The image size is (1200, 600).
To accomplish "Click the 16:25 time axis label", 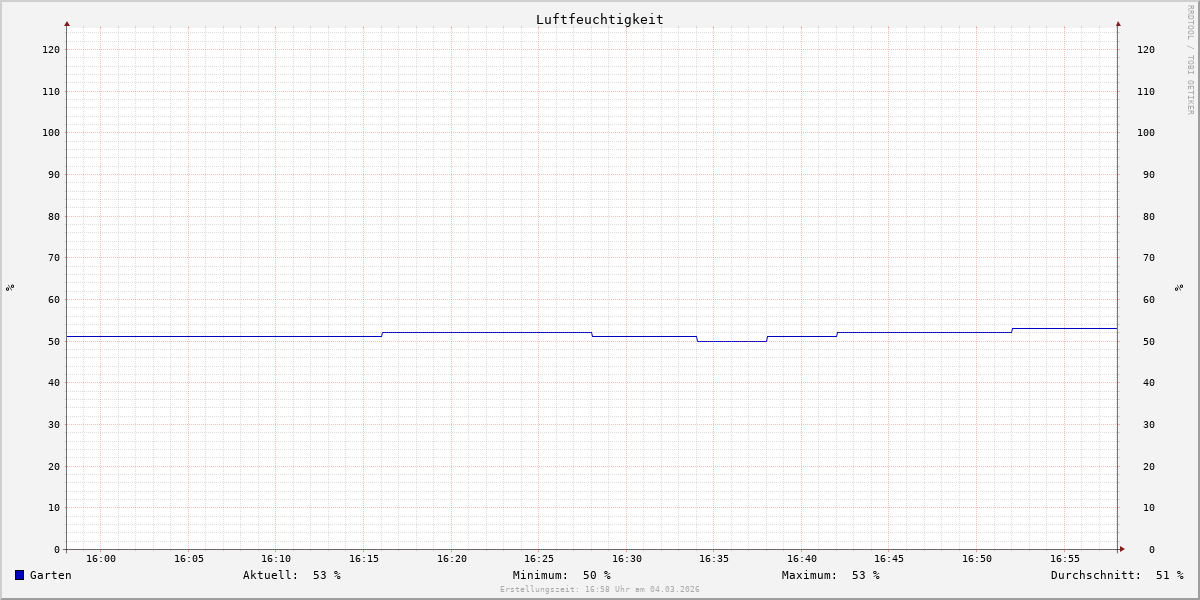I will click(x=539, y=559).
